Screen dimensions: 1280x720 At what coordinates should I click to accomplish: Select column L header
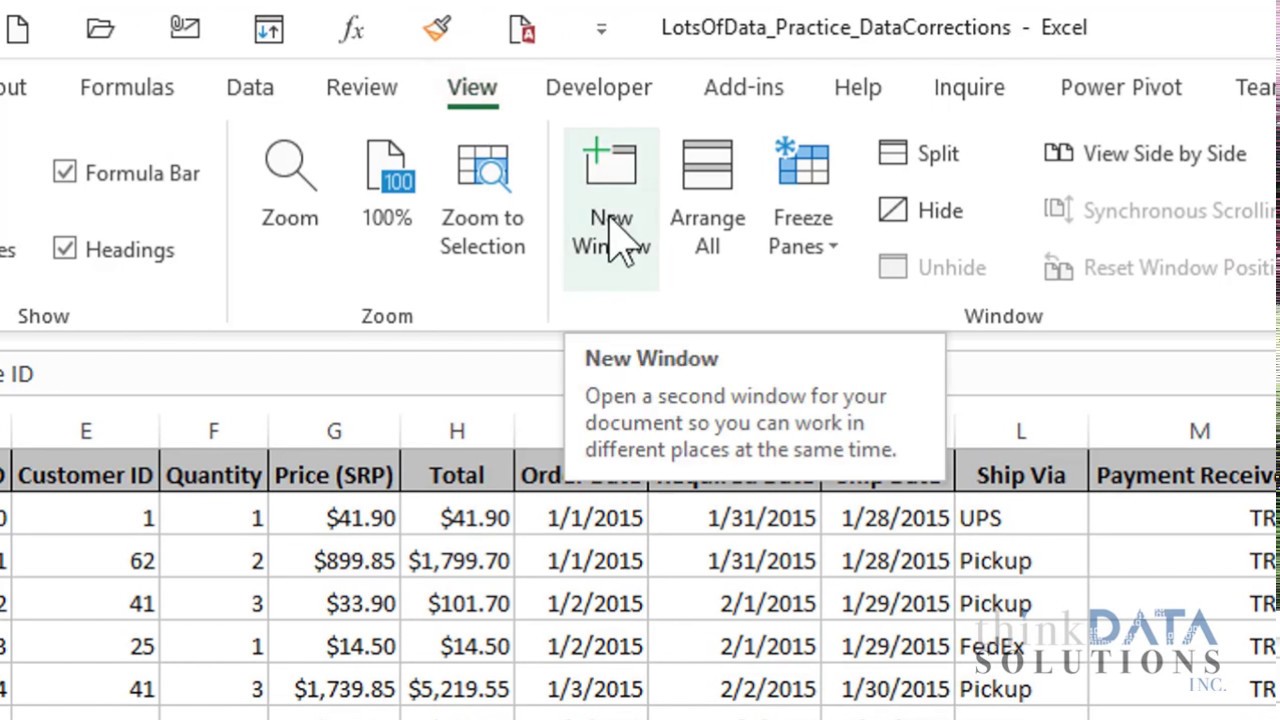coord(1021,431)
